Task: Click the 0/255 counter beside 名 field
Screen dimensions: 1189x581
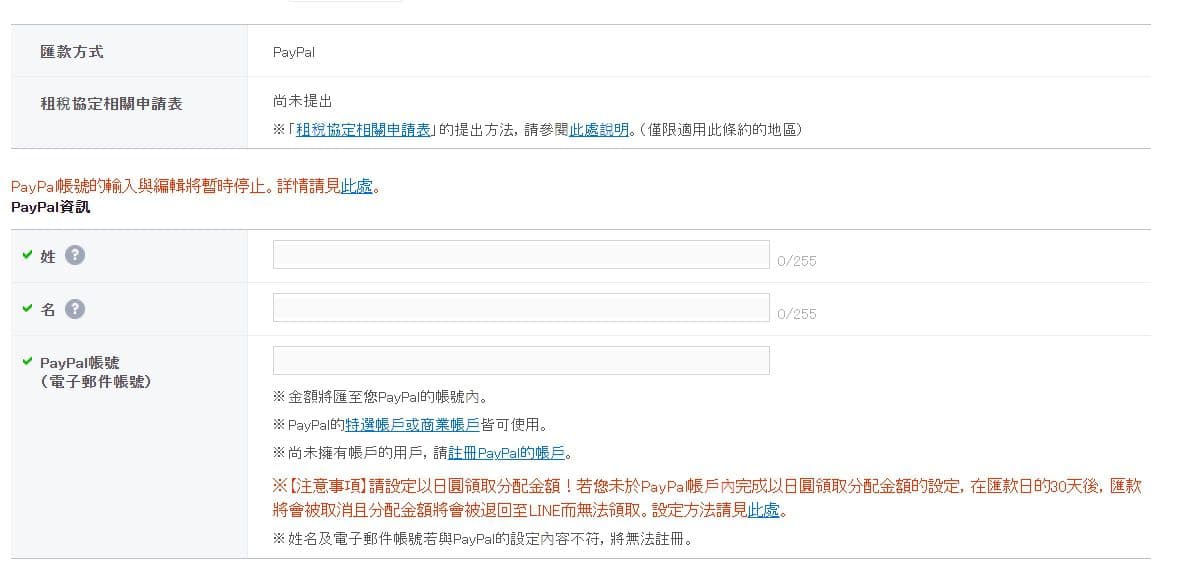Action: [x=796, y=314]
